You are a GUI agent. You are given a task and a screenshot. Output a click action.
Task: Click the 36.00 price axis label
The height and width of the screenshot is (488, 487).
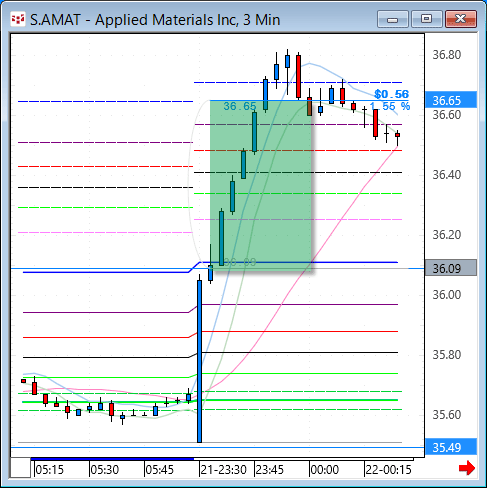(447, 295)
